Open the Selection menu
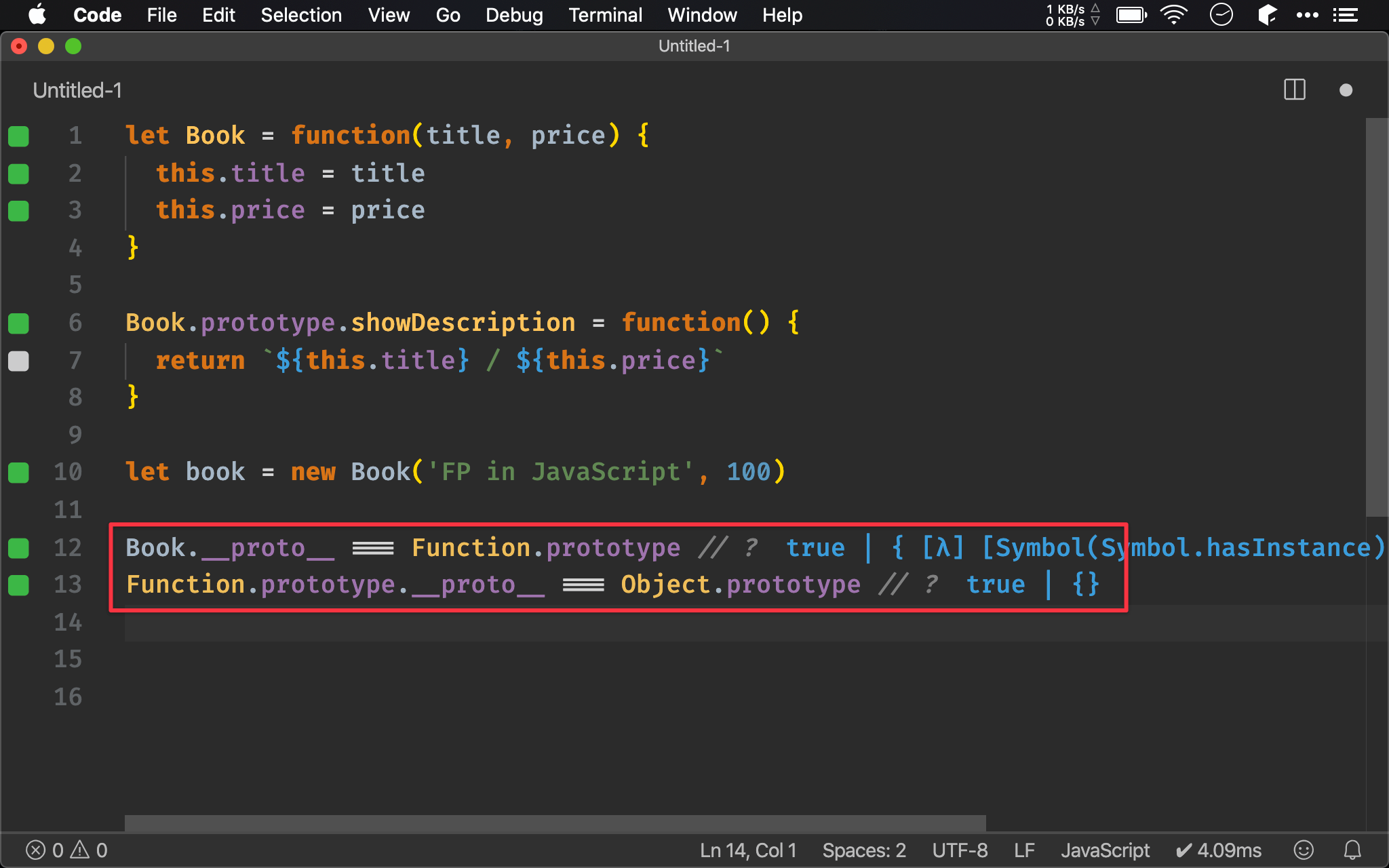This screenshot has height=868, width=1389. [x=301, y=15]
